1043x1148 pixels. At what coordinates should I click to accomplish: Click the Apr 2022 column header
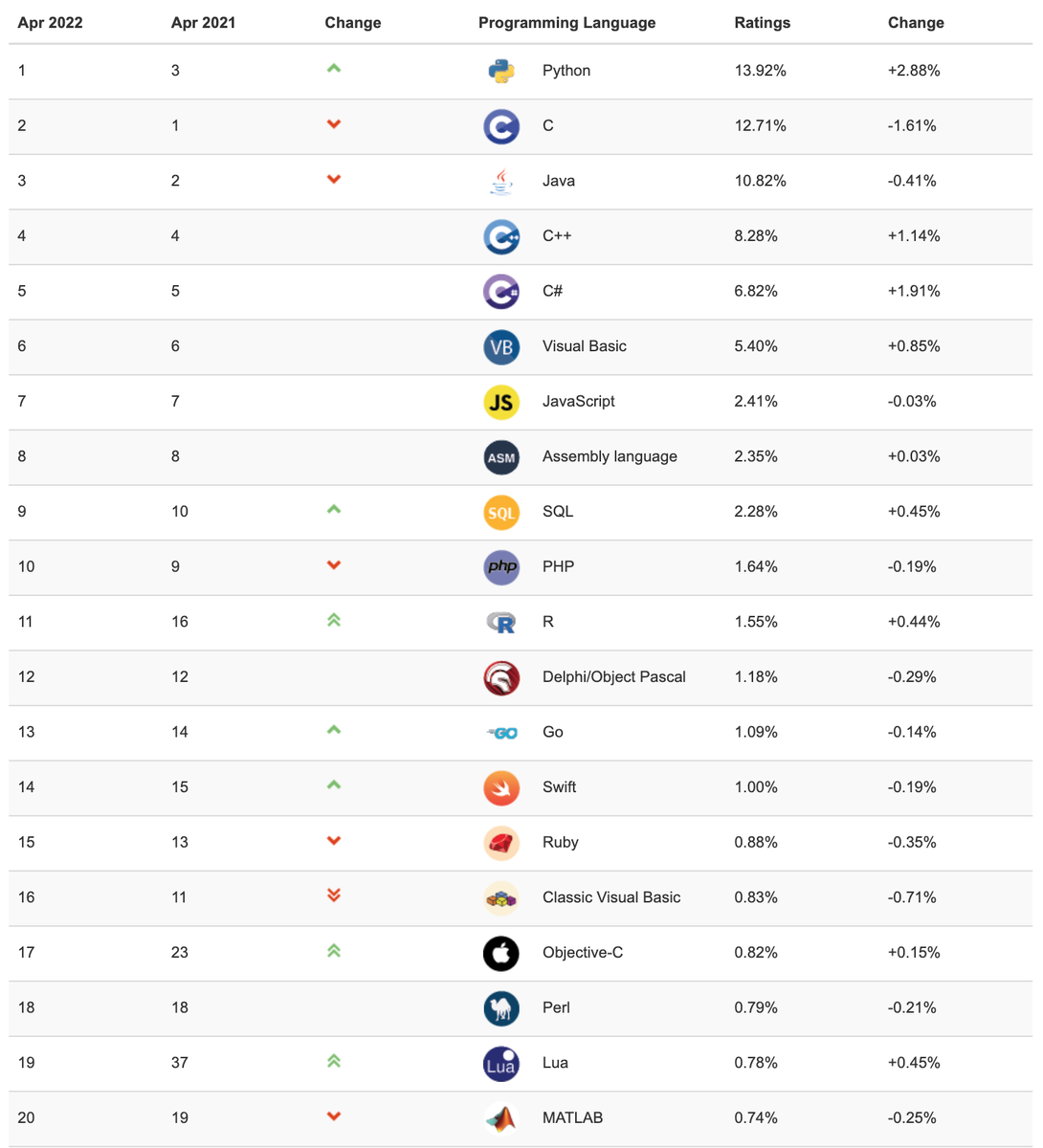(50, 23)
